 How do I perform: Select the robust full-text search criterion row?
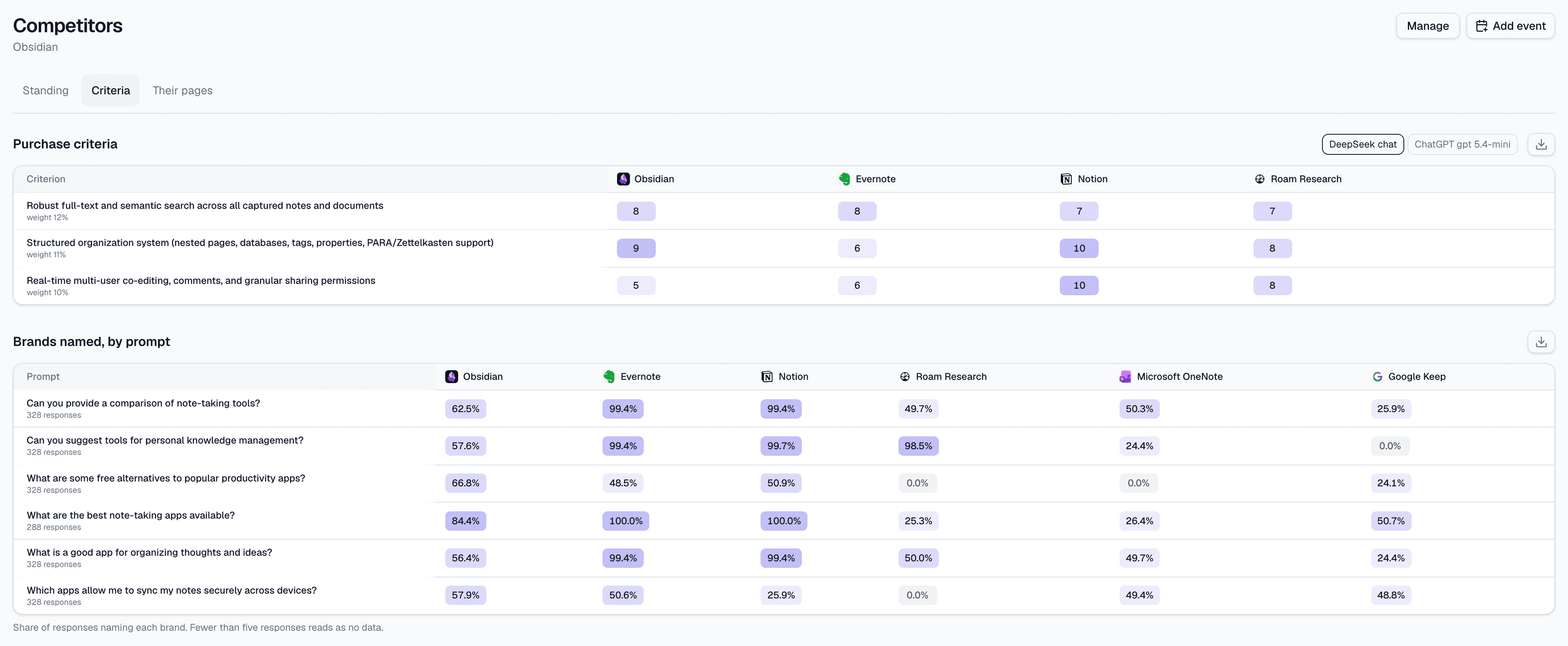[x=784, y=211]
